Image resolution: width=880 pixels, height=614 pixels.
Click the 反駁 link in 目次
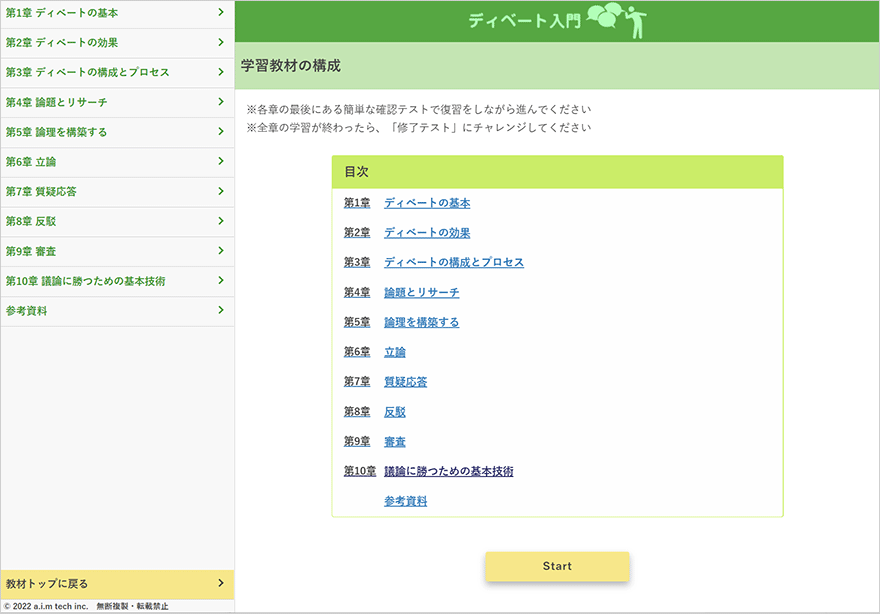(395, 411)
